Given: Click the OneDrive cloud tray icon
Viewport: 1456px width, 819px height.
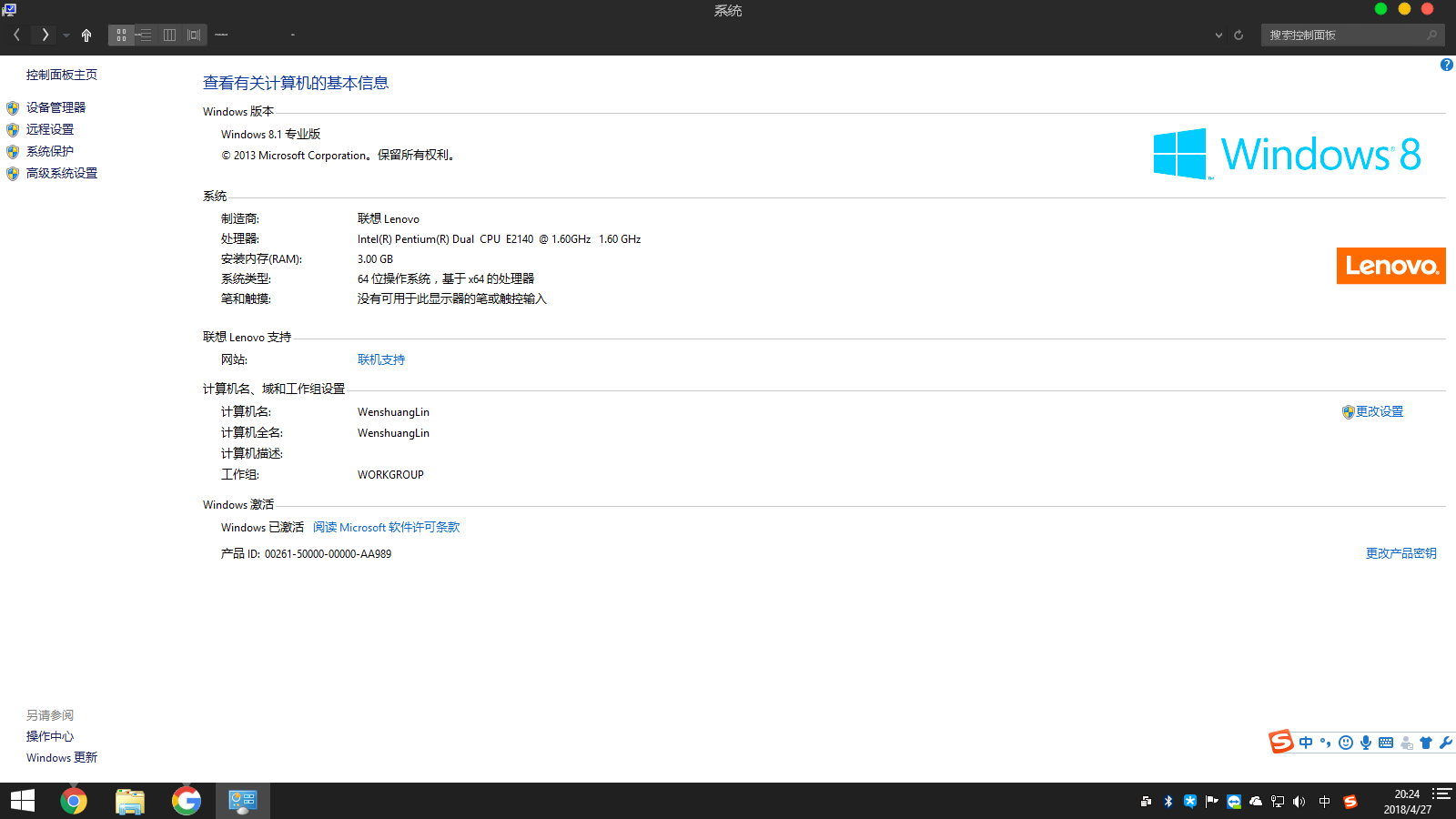Looking at the screenshot, I should pyautogui.click(x=1256, y=802).
